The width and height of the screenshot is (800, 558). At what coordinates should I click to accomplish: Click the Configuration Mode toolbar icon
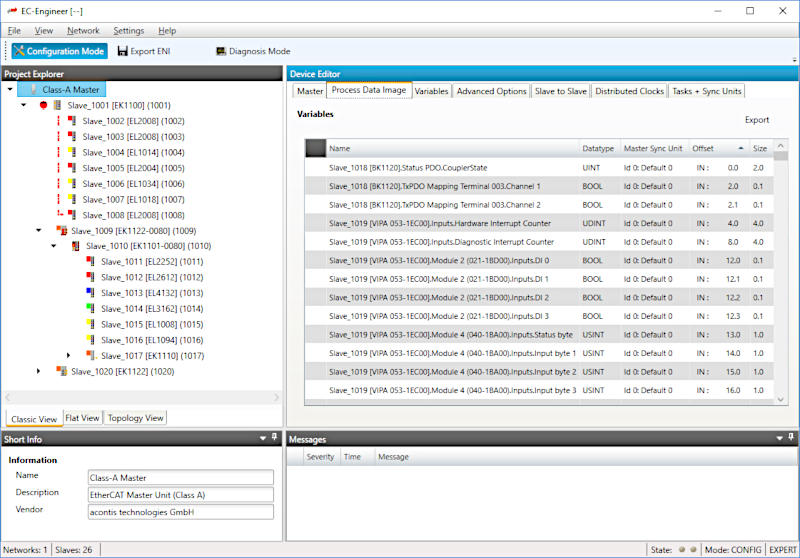(x=19, y=51)
